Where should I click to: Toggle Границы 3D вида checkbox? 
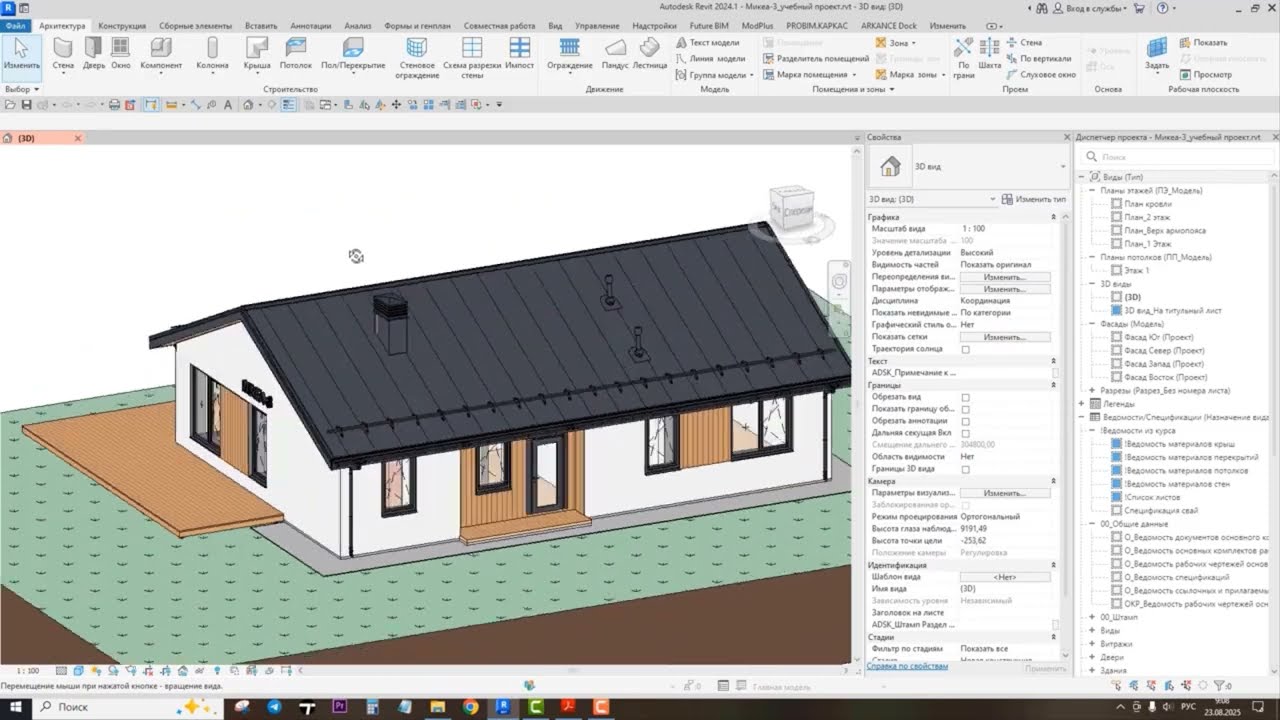965,469
